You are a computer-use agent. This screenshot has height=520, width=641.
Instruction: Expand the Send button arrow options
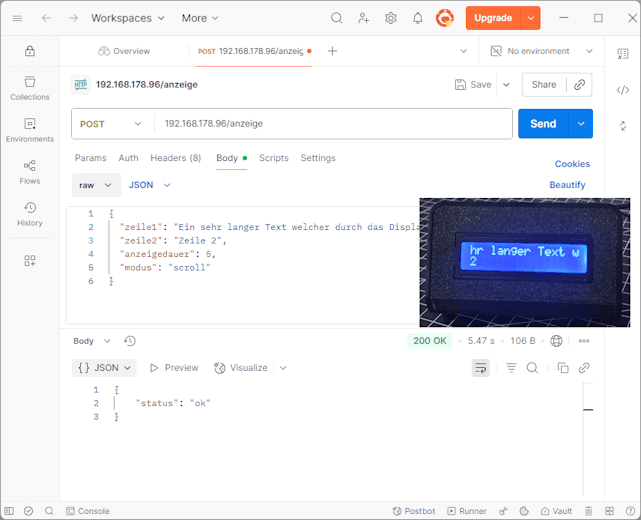[581, 124]
